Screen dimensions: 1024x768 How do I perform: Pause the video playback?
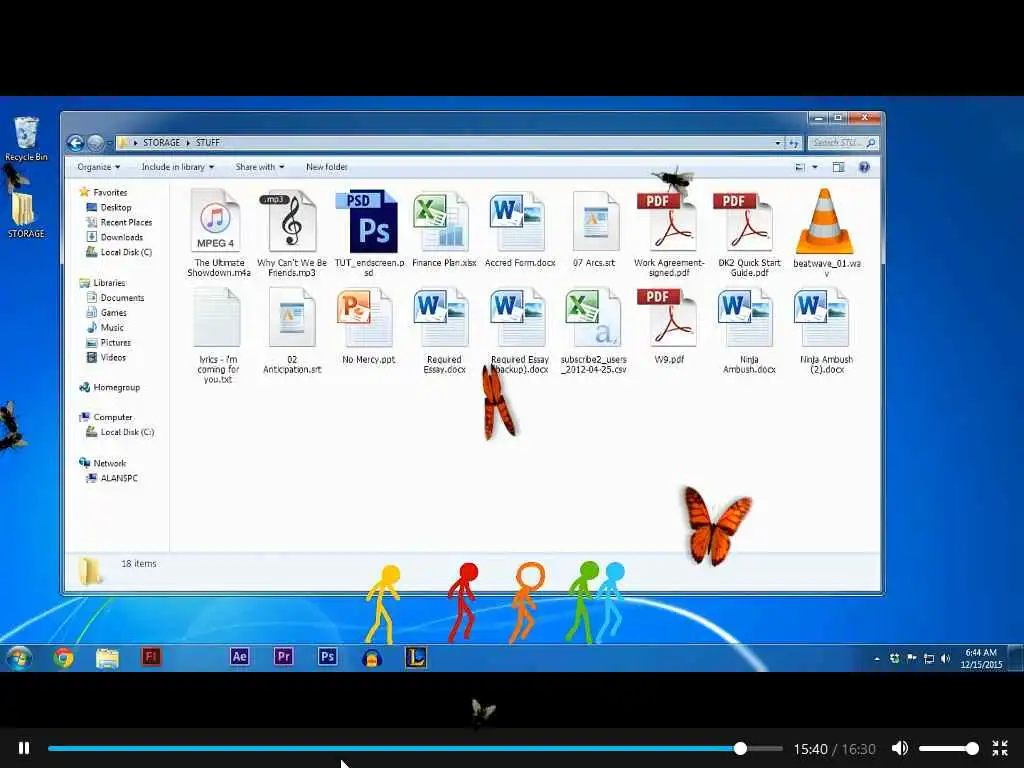[24, 748]
